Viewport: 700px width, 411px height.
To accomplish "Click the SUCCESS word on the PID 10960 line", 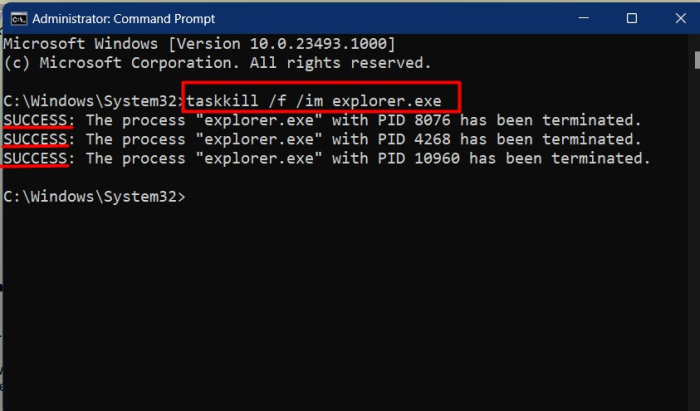I will coord(35,158).
